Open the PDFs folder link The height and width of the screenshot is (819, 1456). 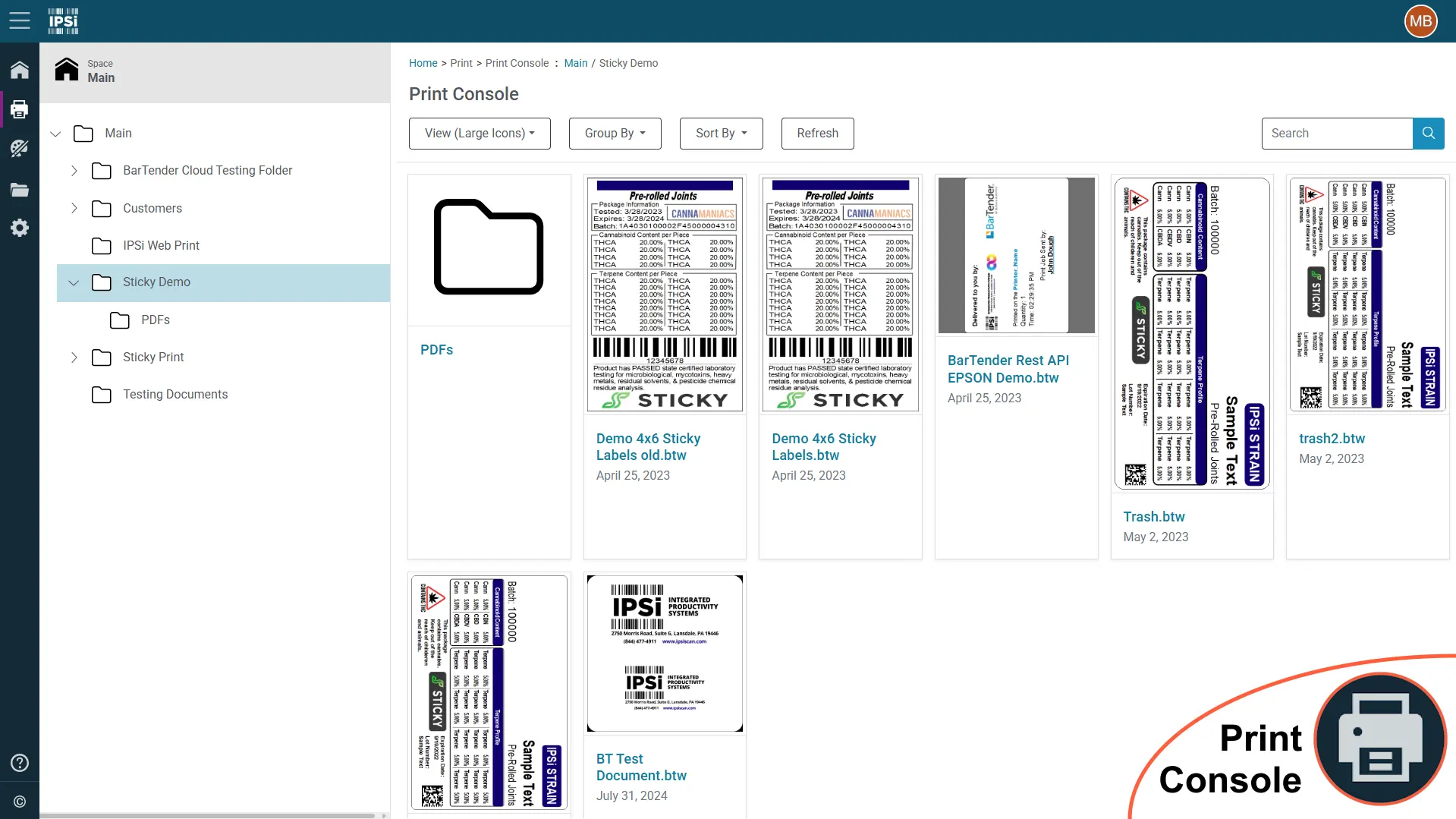click(436, 350)
